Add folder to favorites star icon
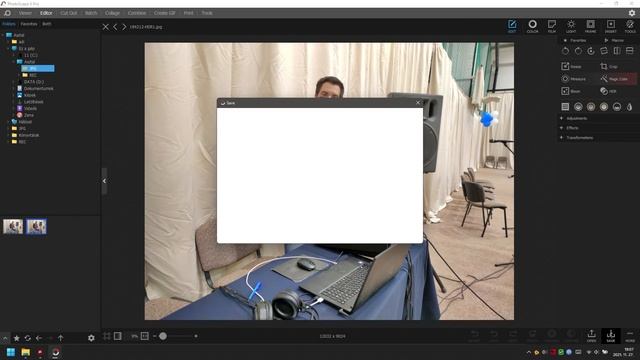 click(16, 338)
